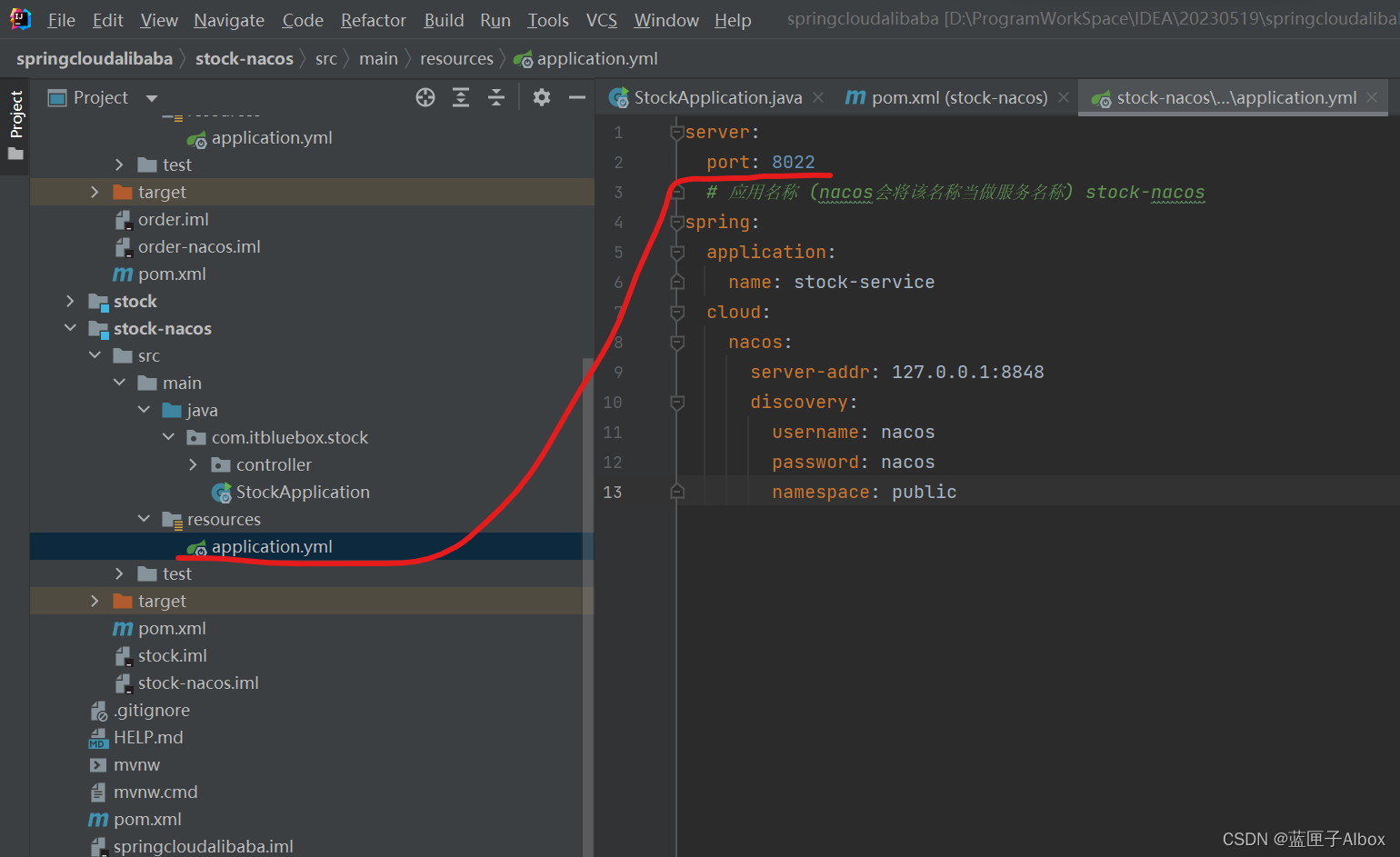Open the Project view dropdown arrow

(x=152, y=98)
